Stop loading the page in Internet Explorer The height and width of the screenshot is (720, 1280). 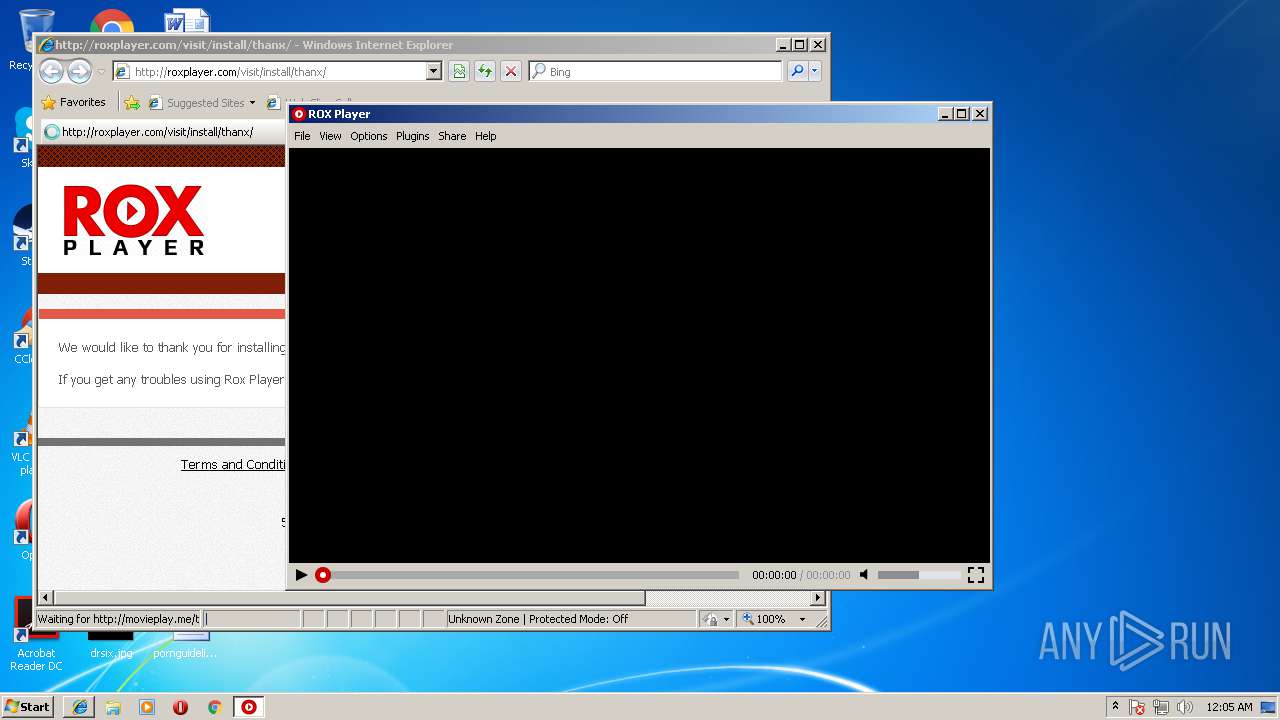point(511,71)
